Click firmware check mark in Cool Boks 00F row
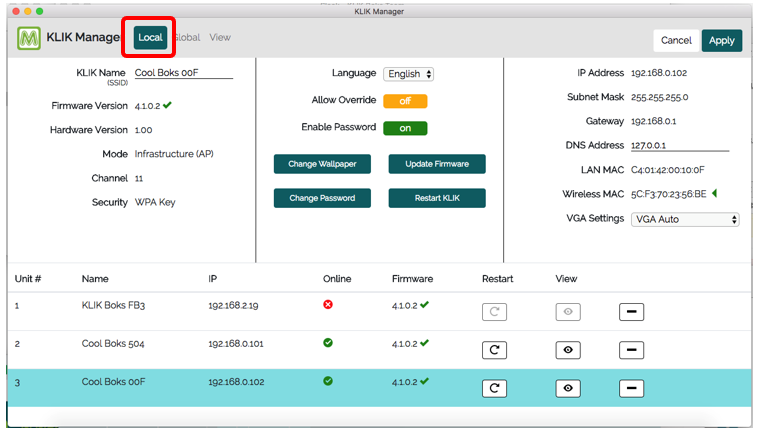Viewport: 763px width, 433px height. pos(424,381)
